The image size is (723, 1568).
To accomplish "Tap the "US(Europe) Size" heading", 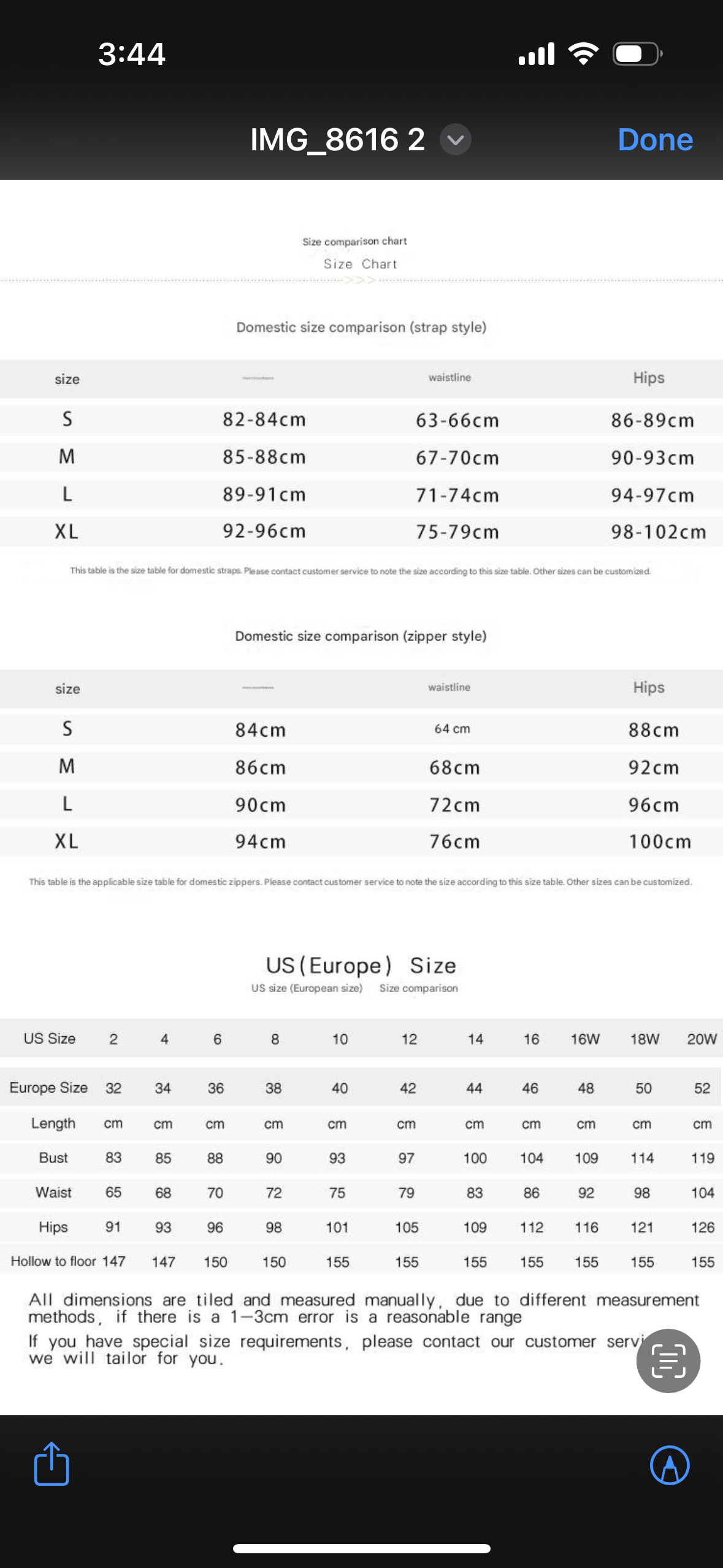I will pyautogui.click(x=361, y=966).
